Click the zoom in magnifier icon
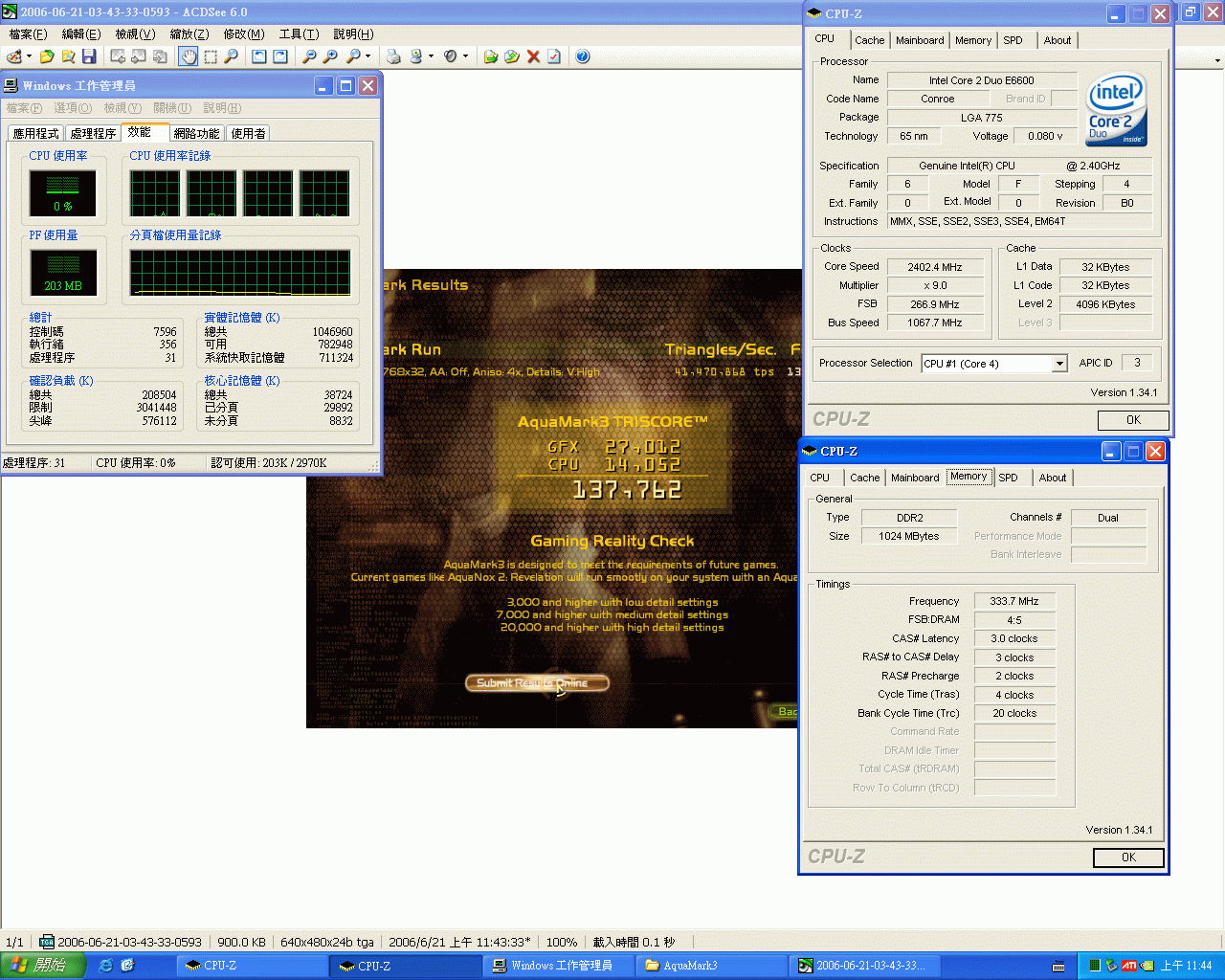This screenshot has width=1225, height=980. [x=330, y=56]
